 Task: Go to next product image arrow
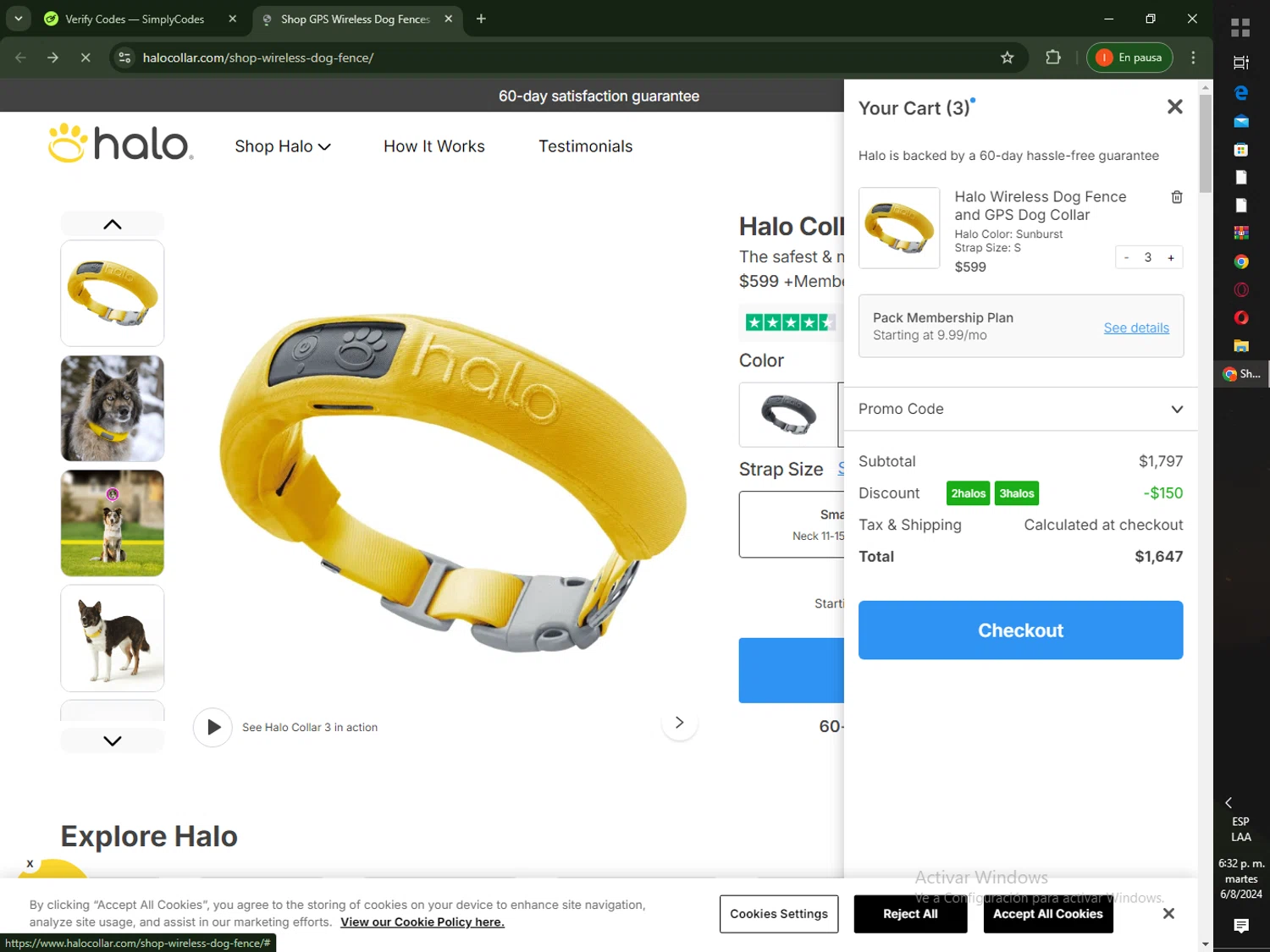pos(679,723)
